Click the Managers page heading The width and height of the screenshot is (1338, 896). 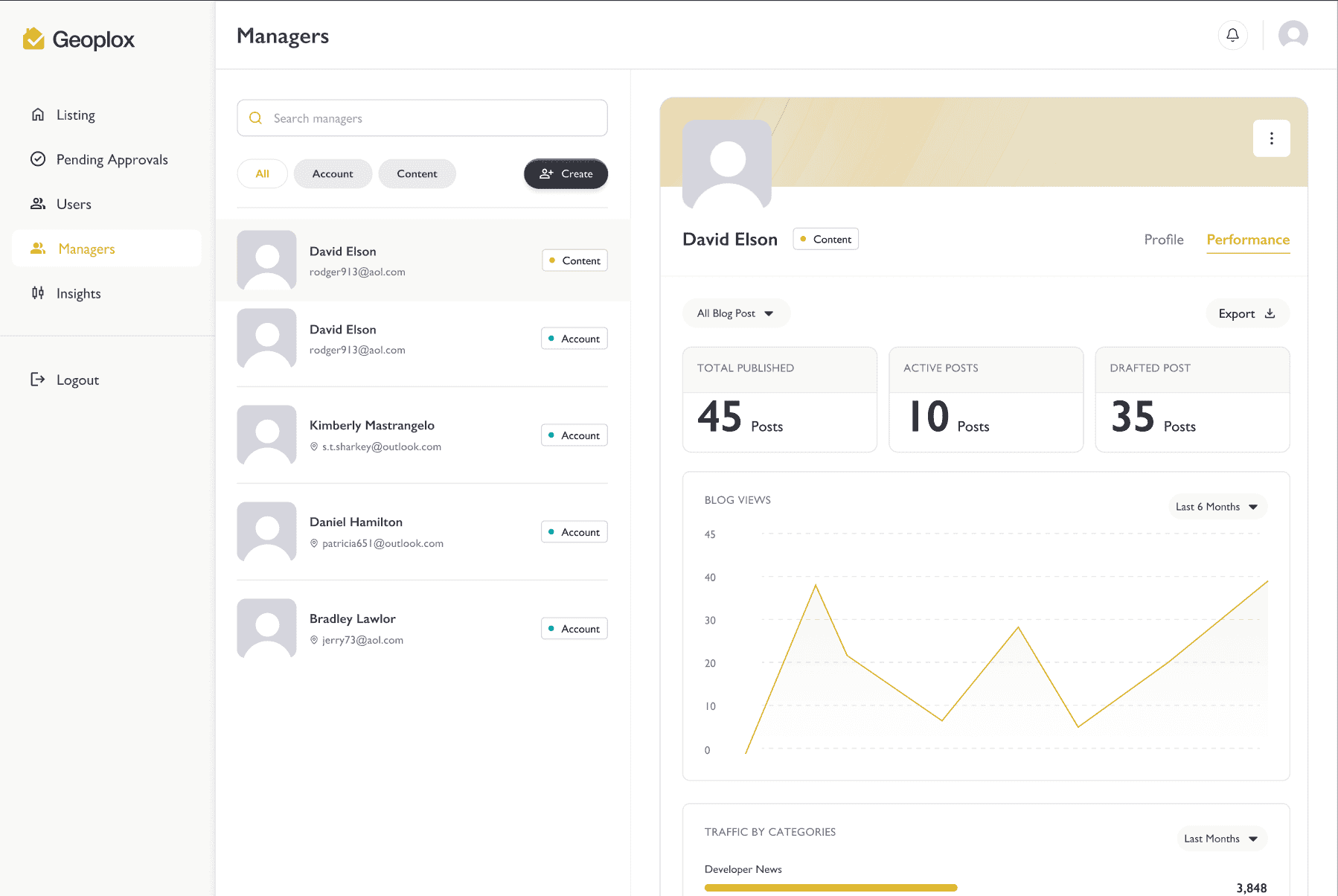(283, 36)
